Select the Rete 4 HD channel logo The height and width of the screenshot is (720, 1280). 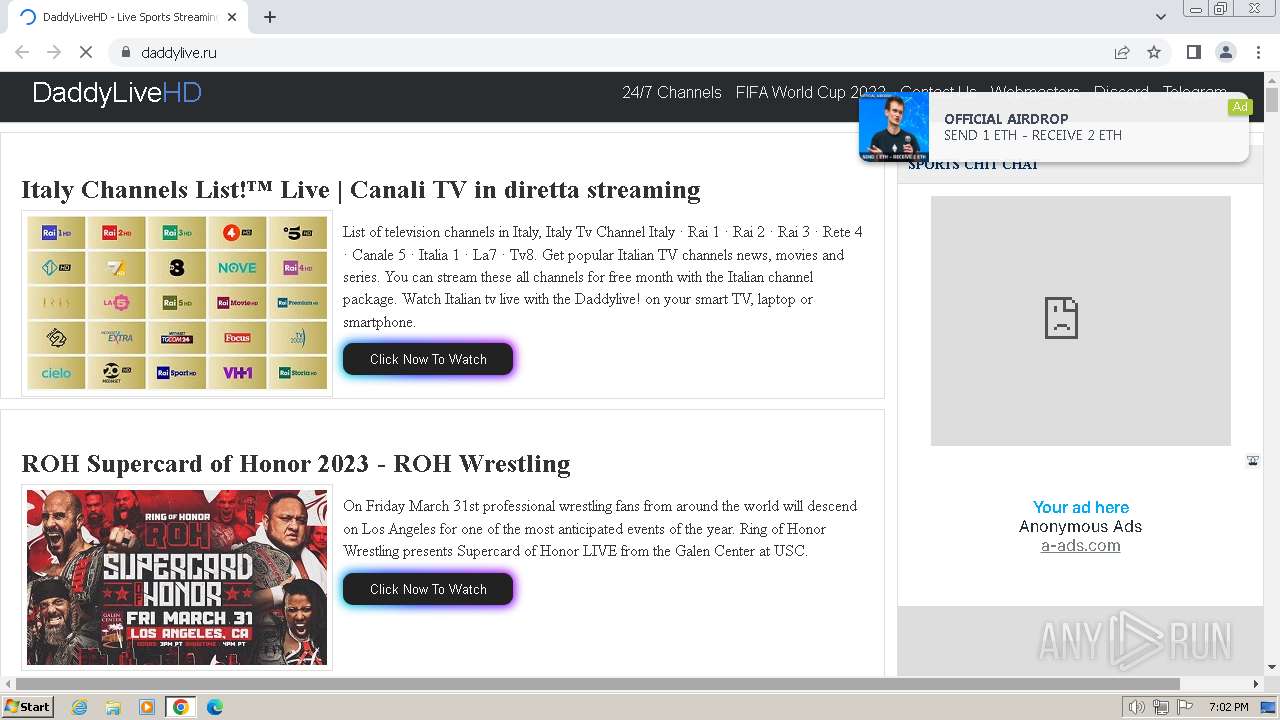tap(237, 233)
